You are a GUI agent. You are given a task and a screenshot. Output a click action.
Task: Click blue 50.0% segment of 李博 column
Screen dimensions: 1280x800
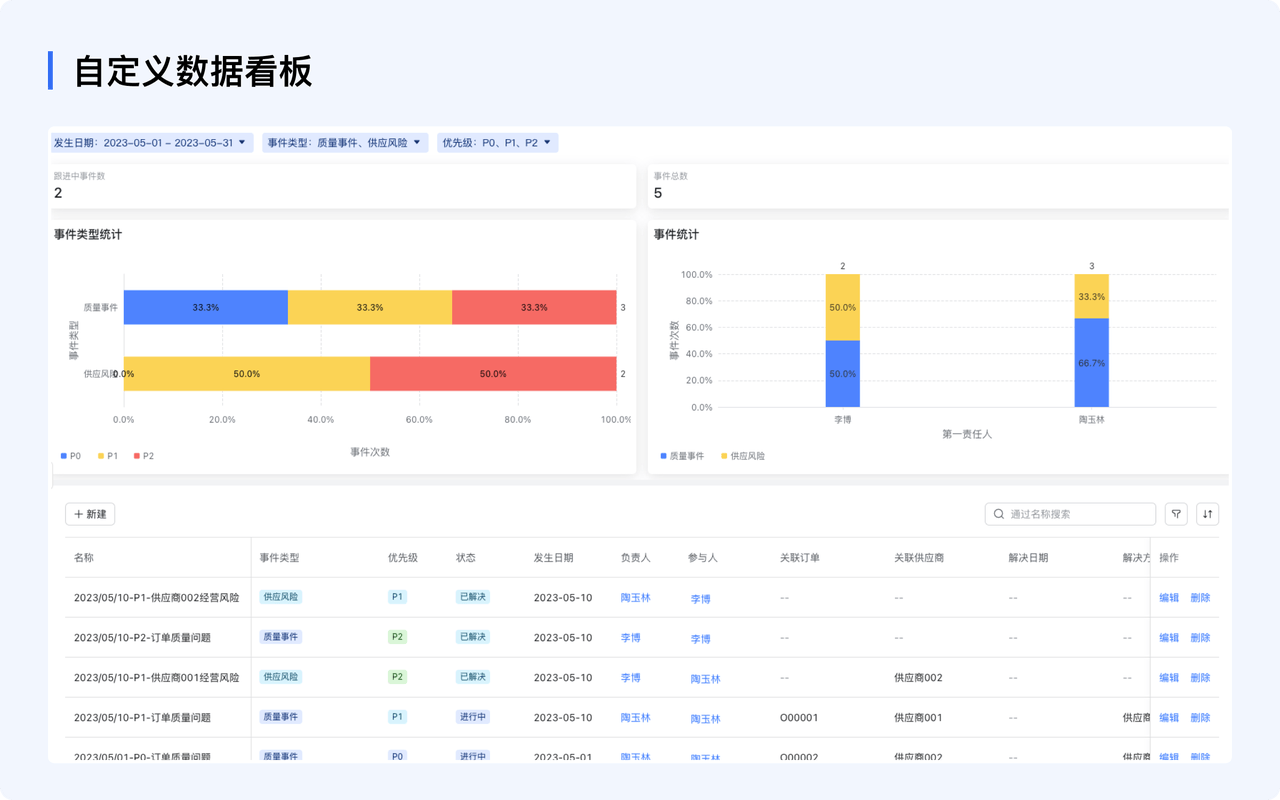coord(843,374)
